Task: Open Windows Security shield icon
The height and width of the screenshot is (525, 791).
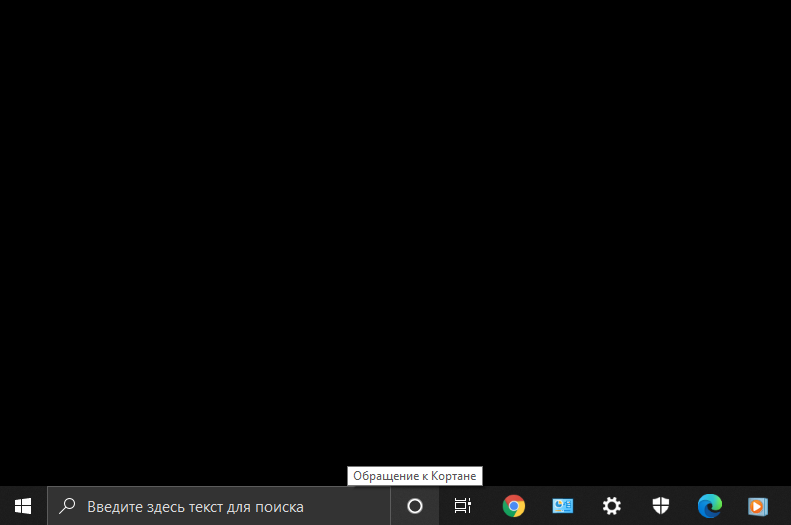Action: point(660,506)
